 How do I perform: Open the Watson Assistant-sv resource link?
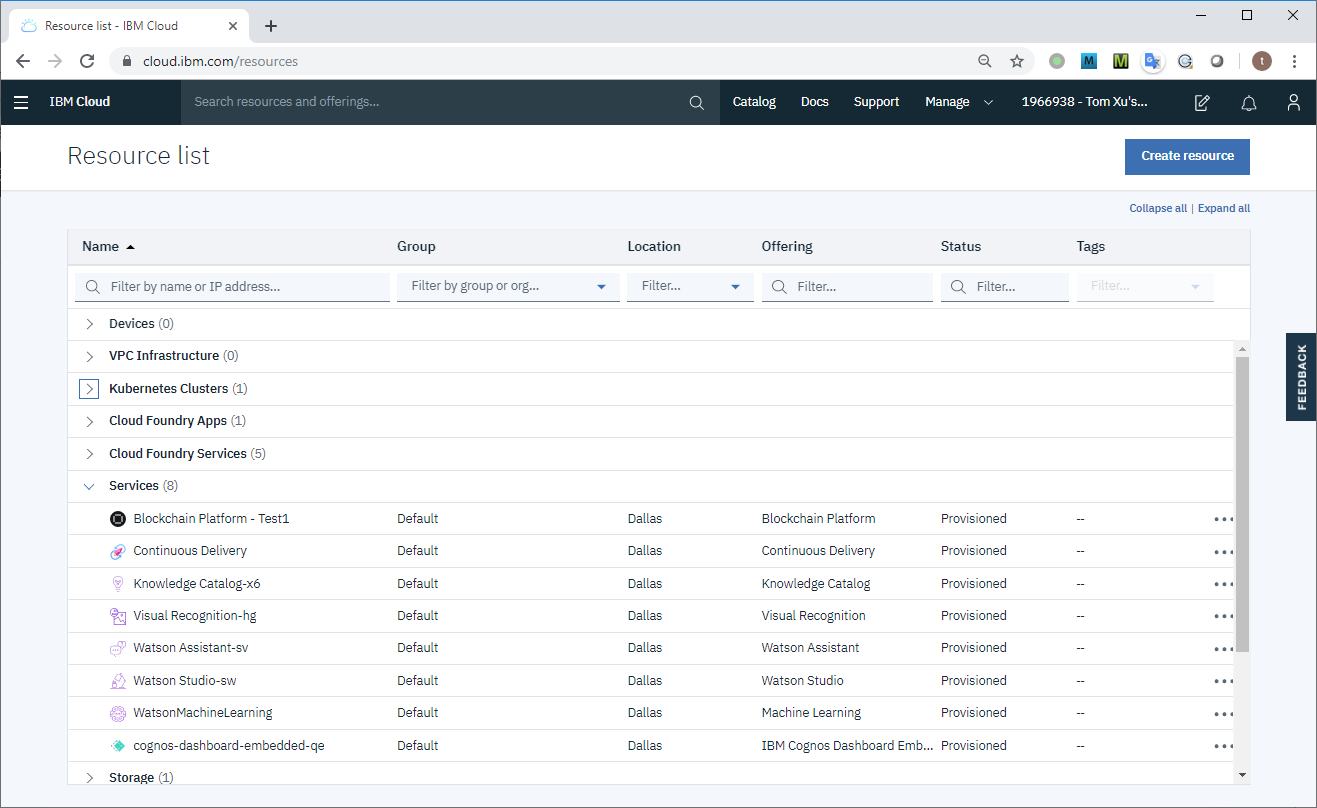(x=191, y=648)
